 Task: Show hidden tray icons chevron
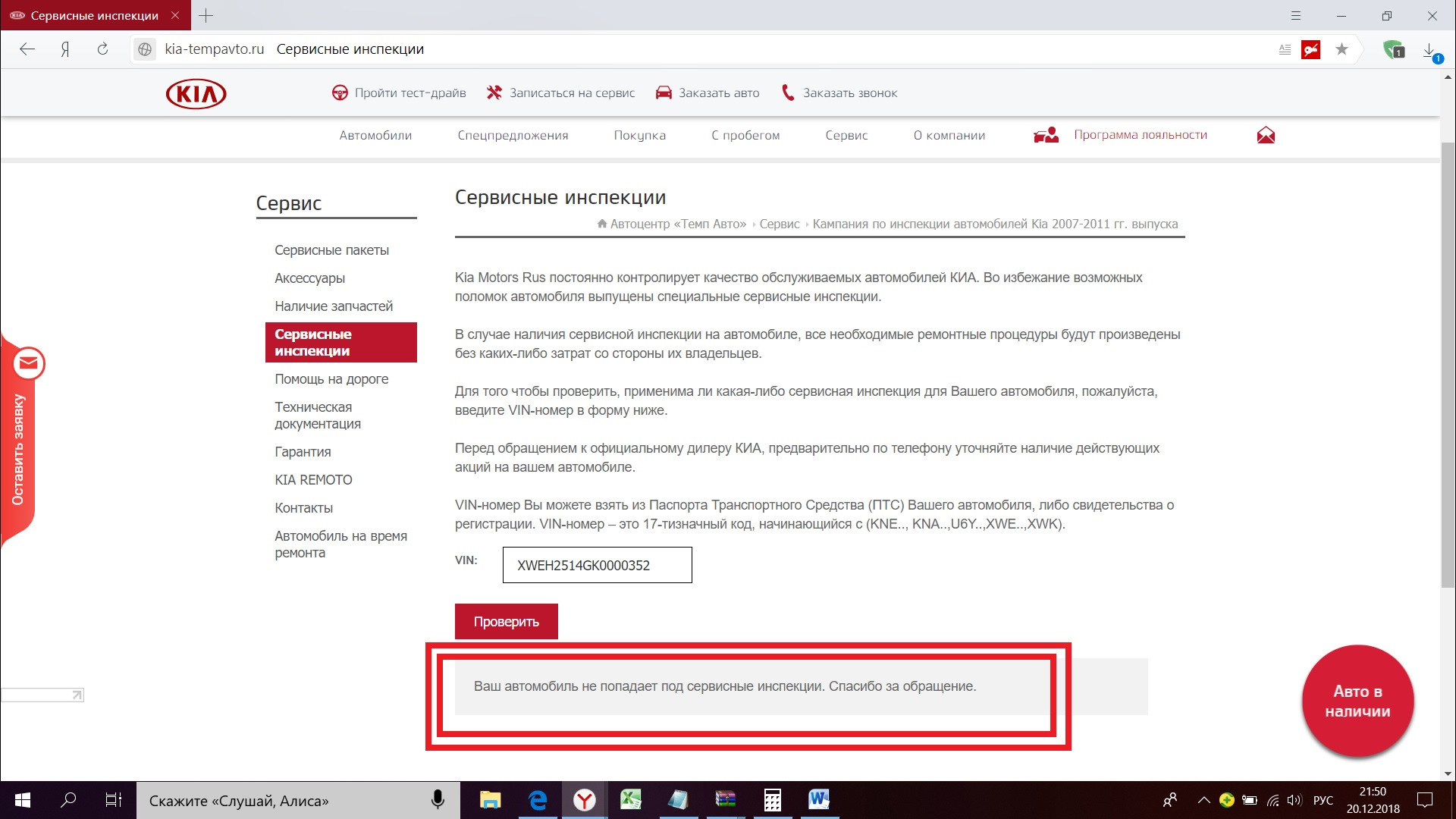(1203, 800)
